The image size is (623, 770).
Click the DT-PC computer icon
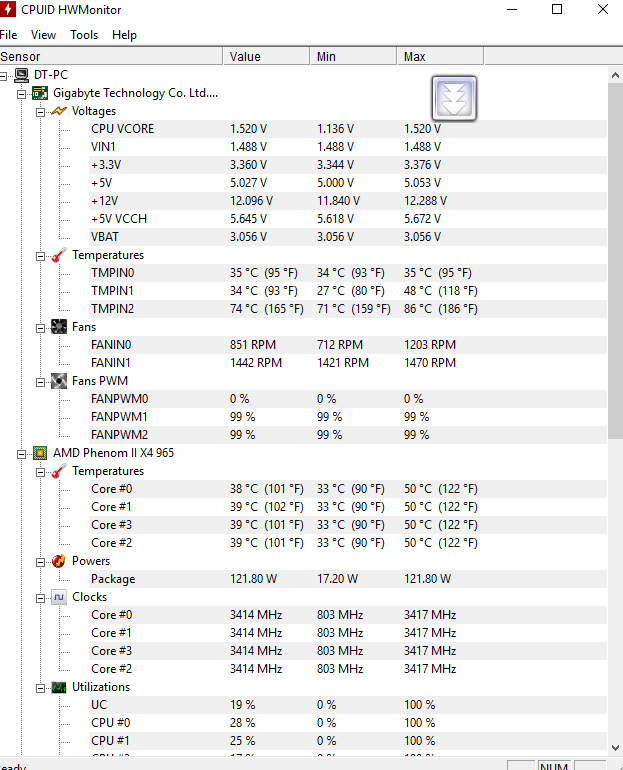[21, 75]
